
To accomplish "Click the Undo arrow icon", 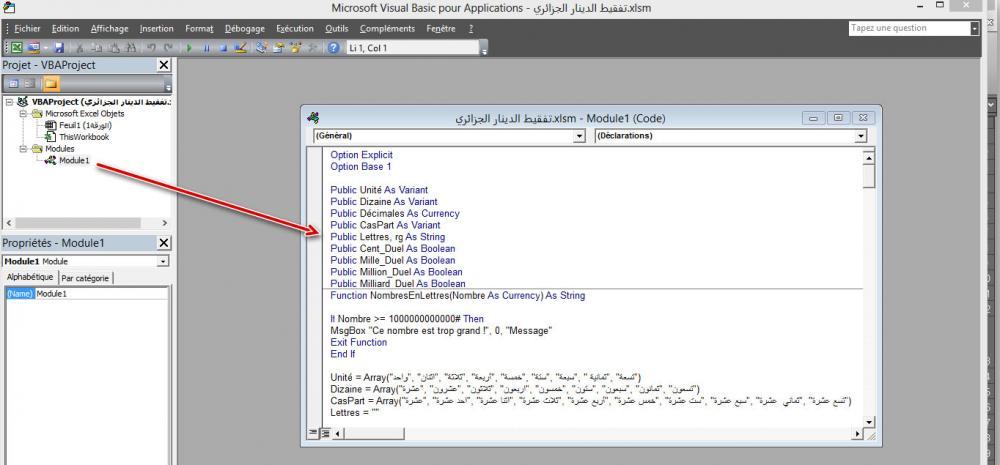I will (151, 48).
